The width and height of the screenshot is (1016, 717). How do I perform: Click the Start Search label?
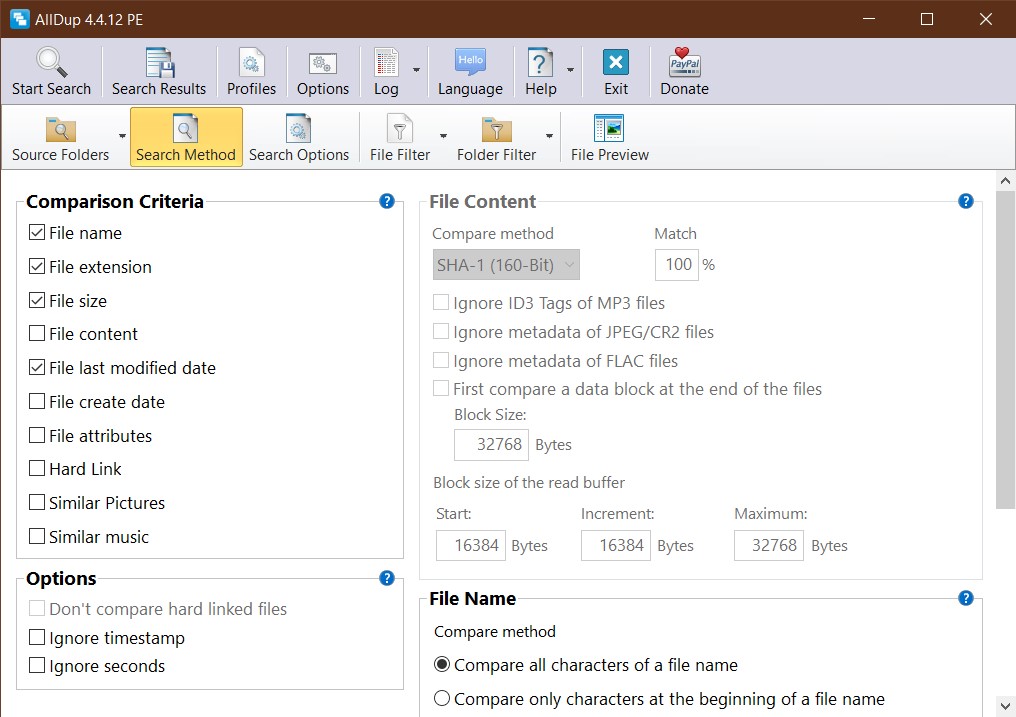[x=51, y=89]
